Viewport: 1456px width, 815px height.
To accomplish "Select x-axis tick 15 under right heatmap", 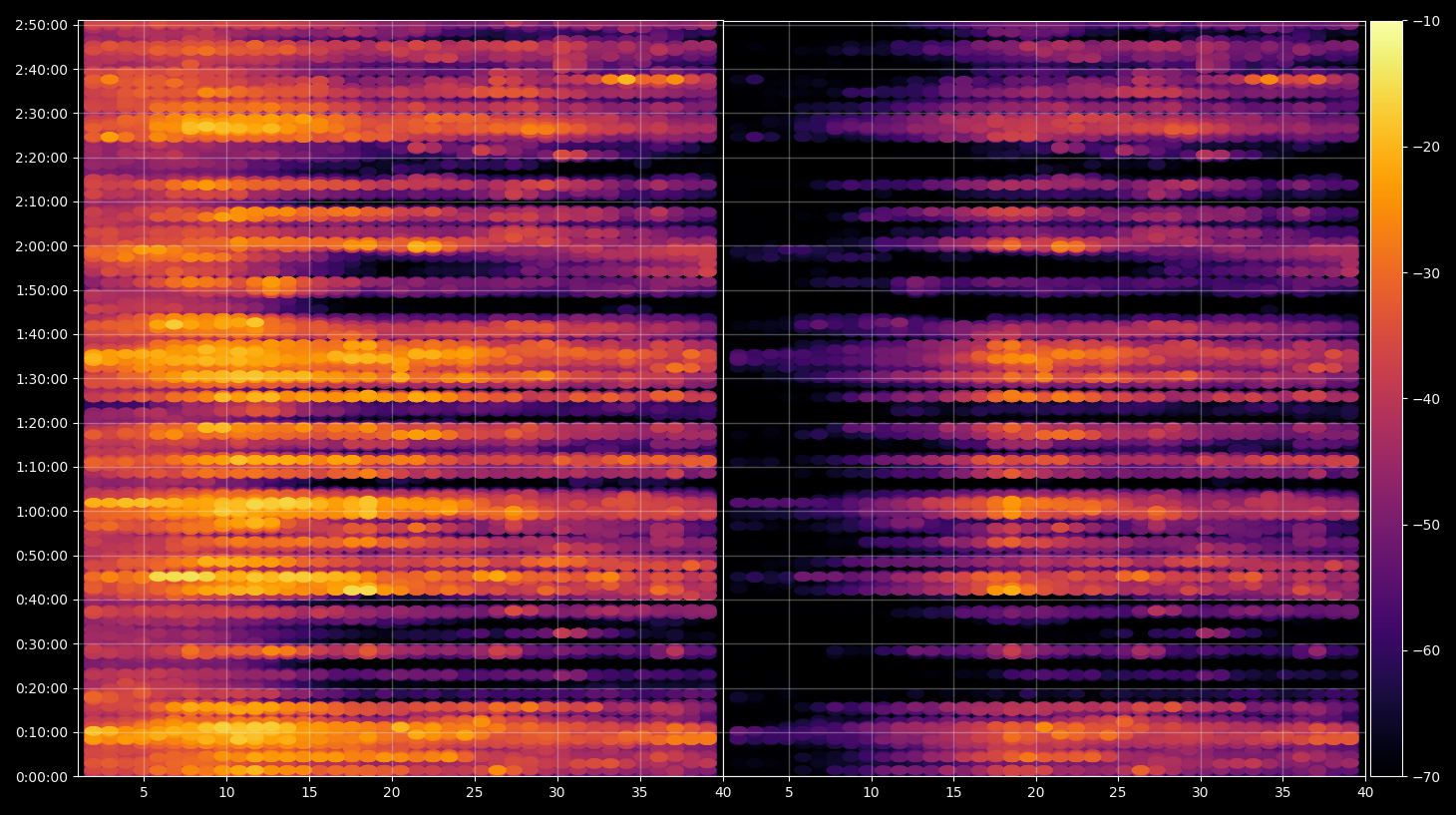I will tap(953, 793).
